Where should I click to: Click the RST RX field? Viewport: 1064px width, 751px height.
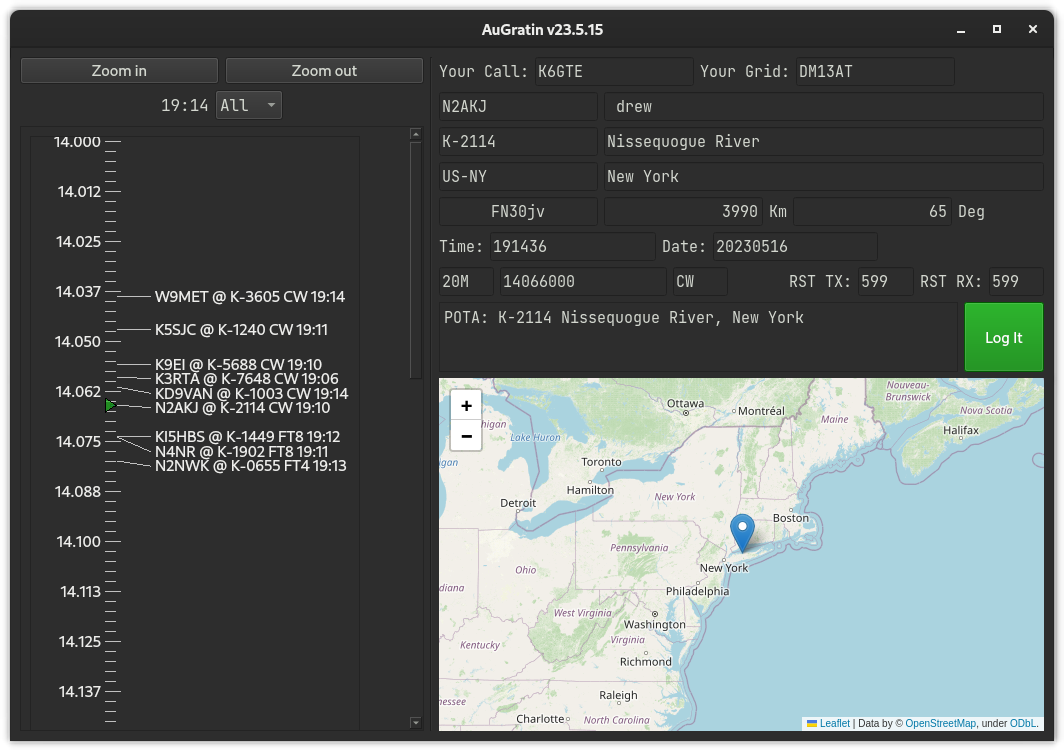[x=1016, y=282]
